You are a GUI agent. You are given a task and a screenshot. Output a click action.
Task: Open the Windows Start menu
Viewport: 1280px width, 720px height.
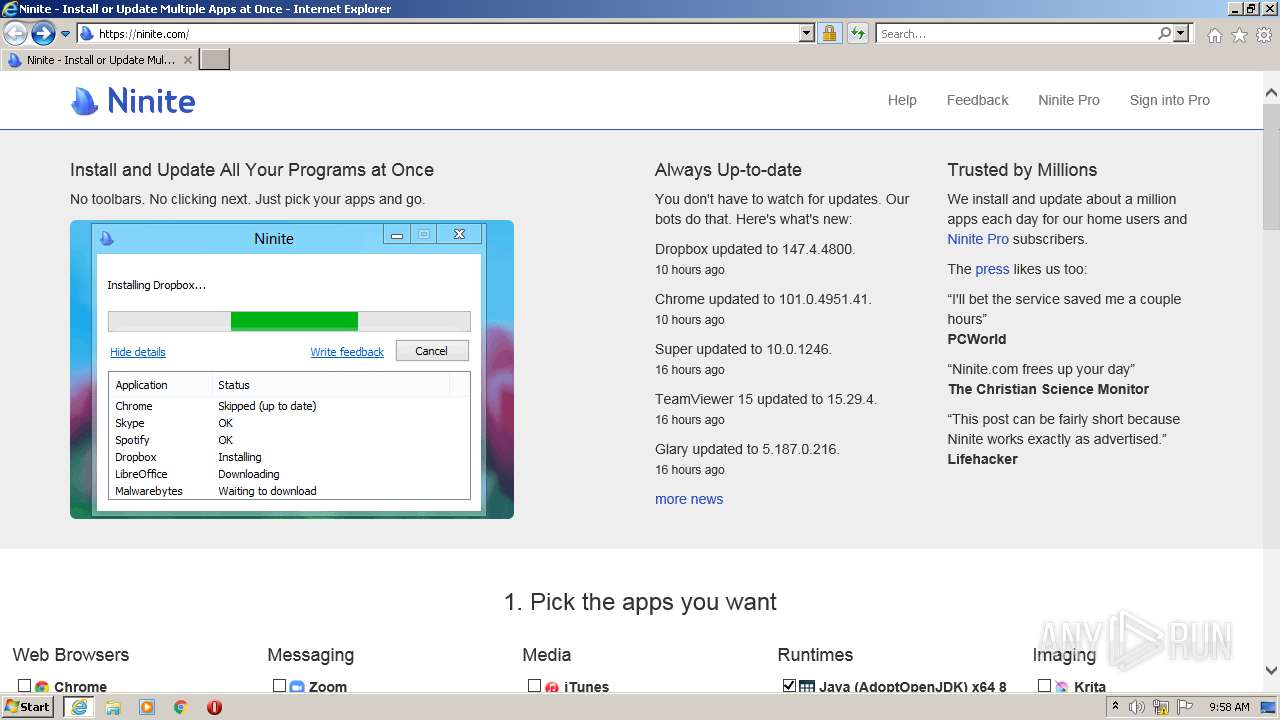[28, 707]
